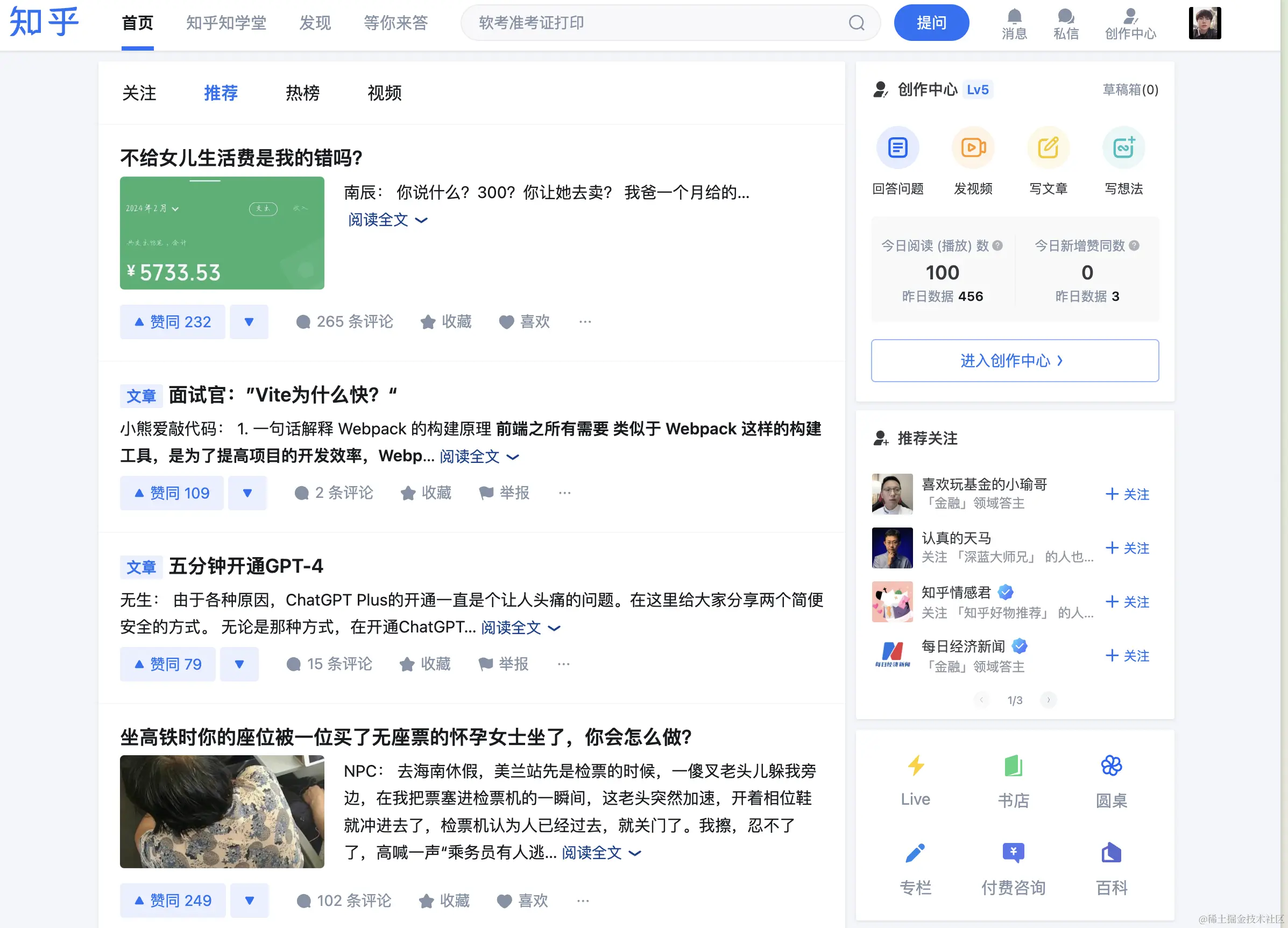
Task: Open thumbnail showing ¥5733.53
Action: [222, 233]
